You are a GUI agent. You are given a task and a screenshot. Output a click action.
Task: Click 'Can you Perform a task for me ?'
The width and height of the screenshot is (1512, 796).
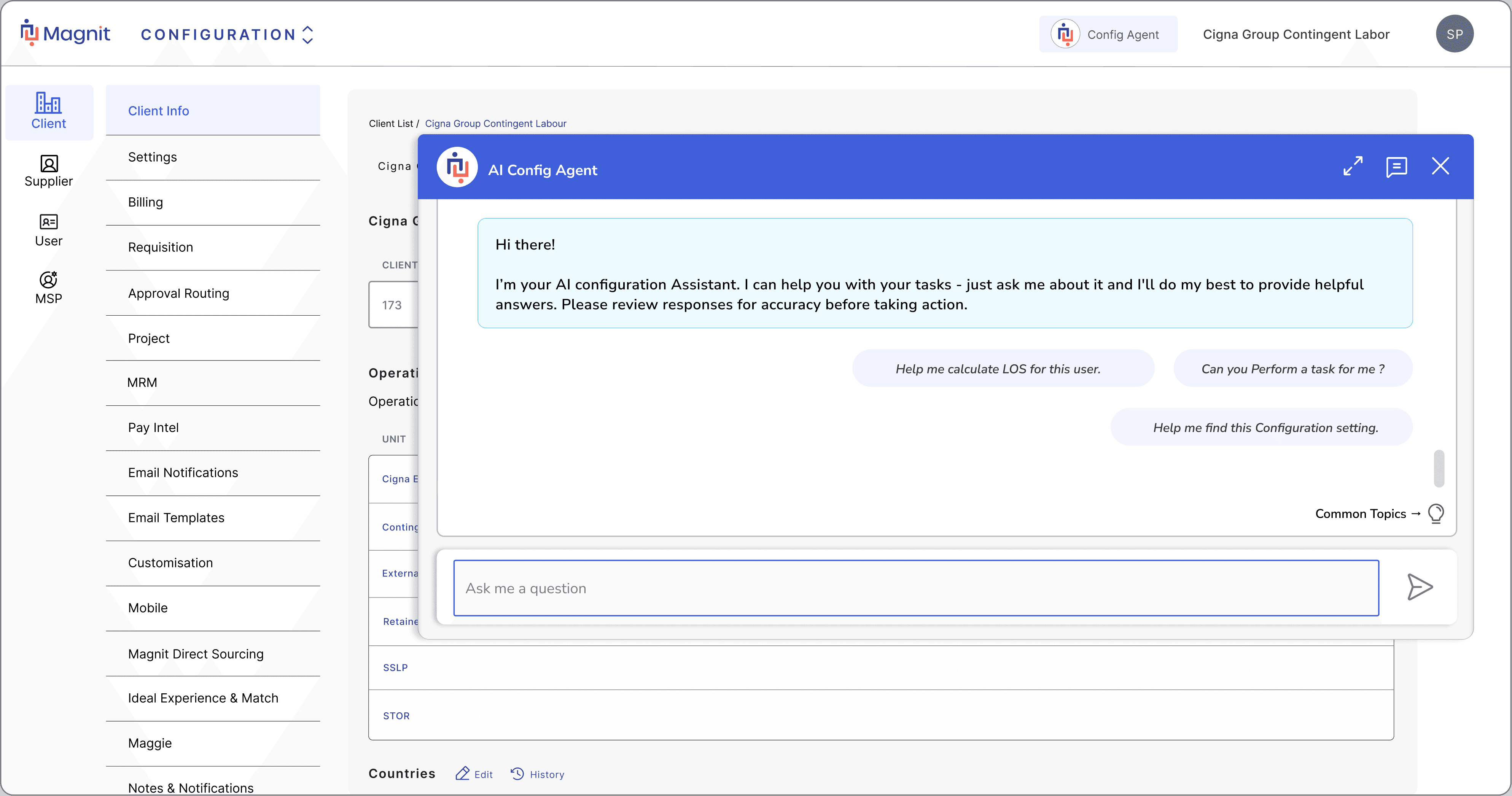(x=1292, y=369)
